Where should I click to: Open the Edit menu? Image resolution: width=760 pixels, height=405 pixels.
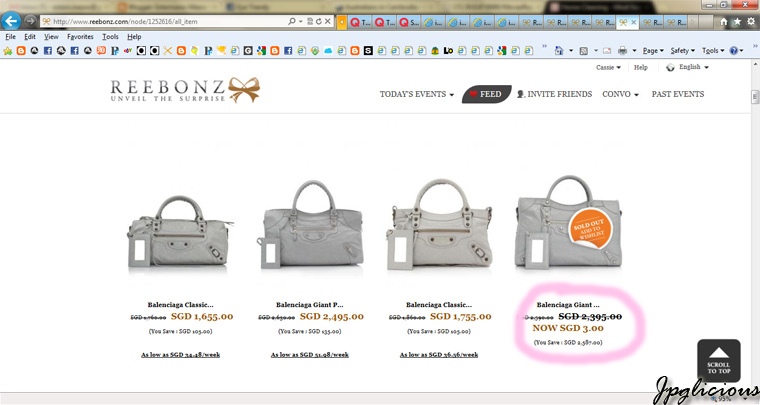(30, 37)
